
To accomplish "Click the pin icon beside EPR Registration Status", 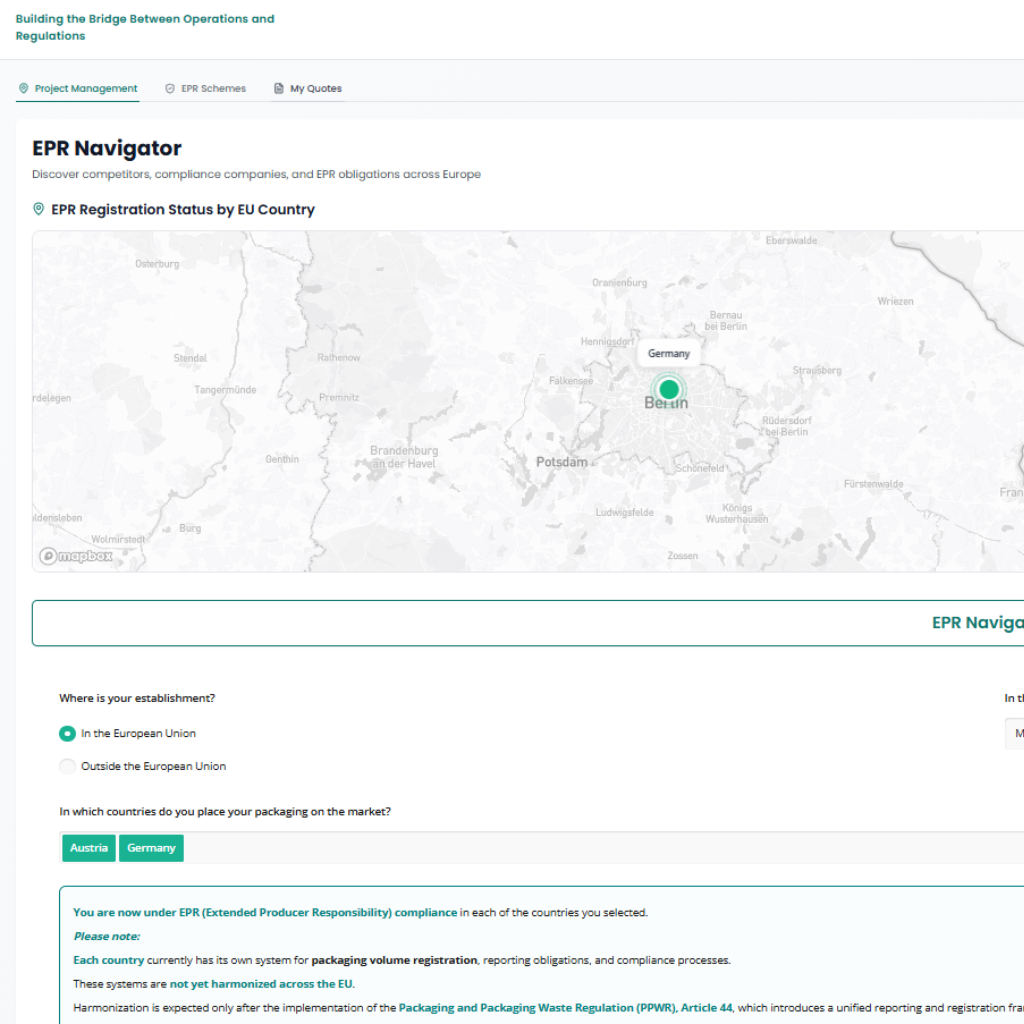I will [39, 209].
